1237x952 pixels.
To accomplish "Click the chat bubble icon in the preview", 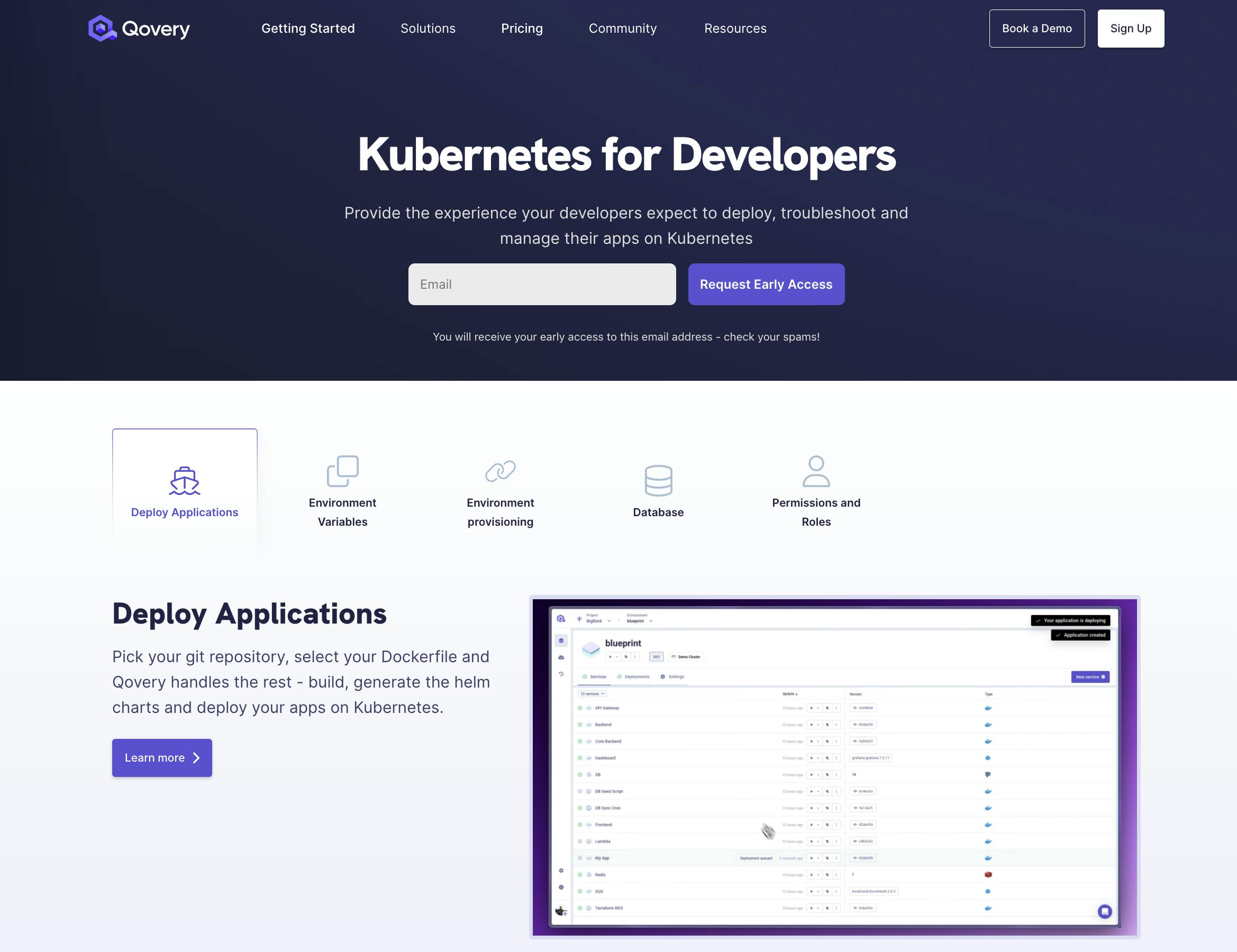I will click(1105, 911).
